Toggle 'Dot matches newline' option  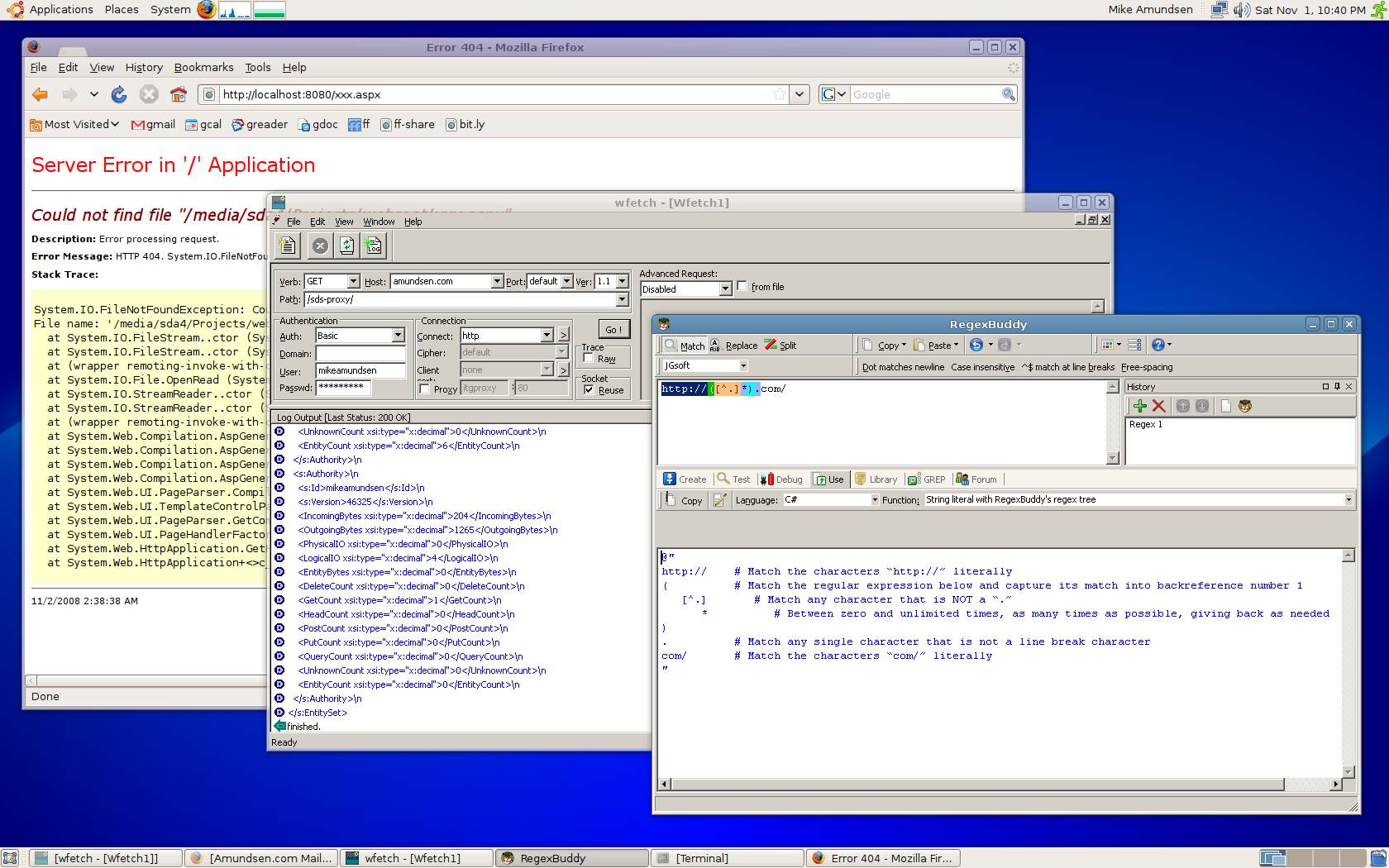[x=903, y=367]
